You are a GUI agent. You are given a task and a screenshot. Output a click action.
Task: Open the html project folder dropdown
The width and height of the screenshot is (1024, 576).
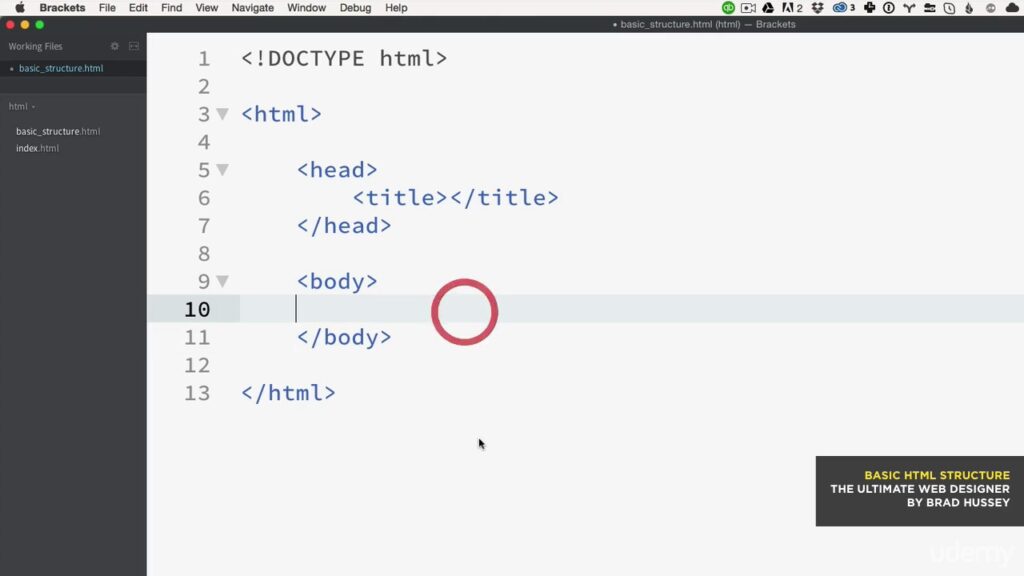(x=22, y=106)
